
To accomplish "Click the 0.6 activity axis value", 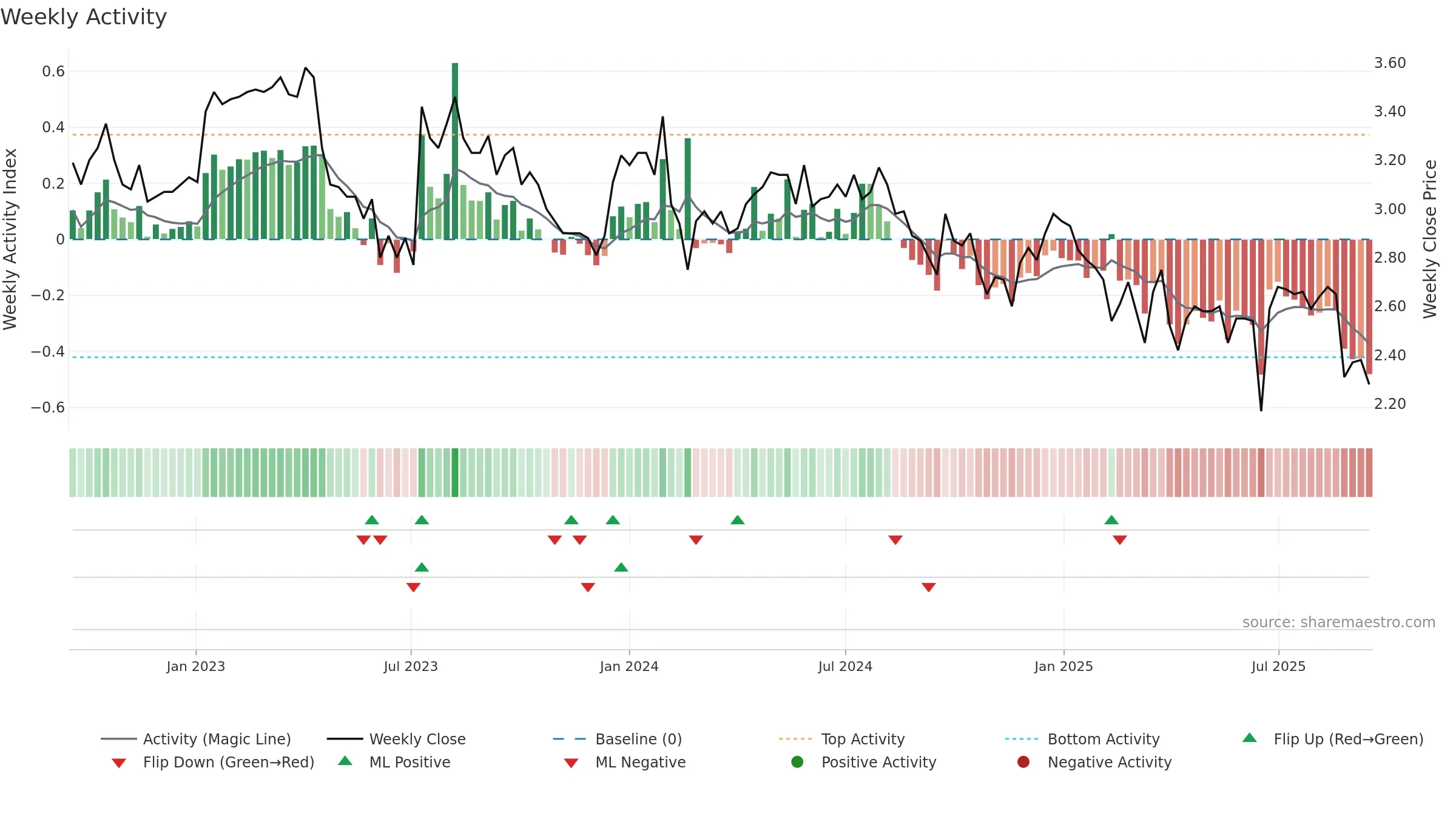I will coord(53,72).
